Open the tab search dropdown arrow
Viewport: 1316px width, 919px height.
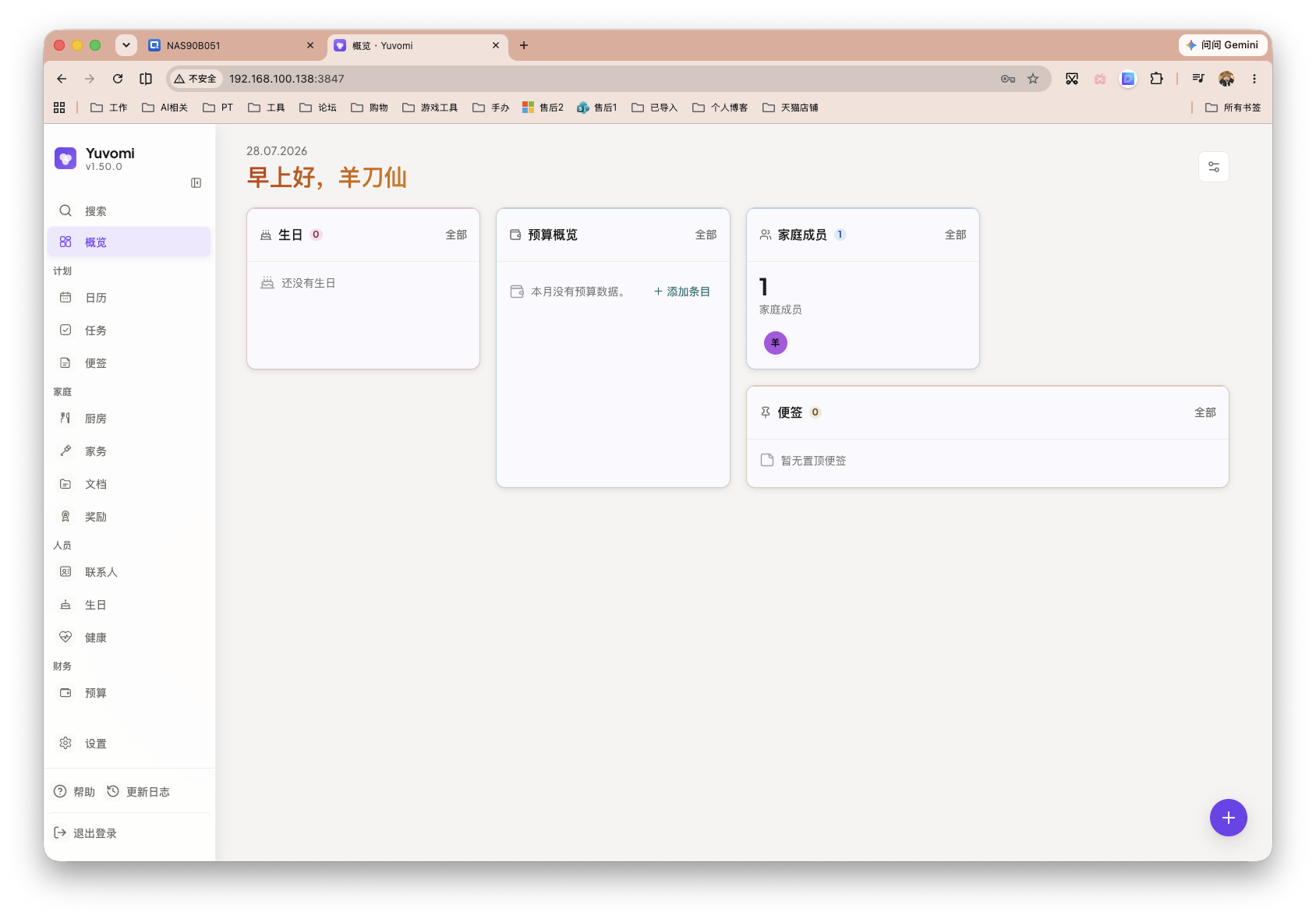click(x=126, y=45)
